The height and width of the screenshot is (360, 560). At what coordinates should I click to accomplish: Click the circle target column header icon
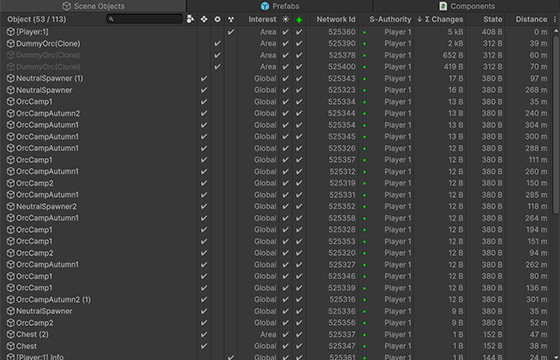218,19
